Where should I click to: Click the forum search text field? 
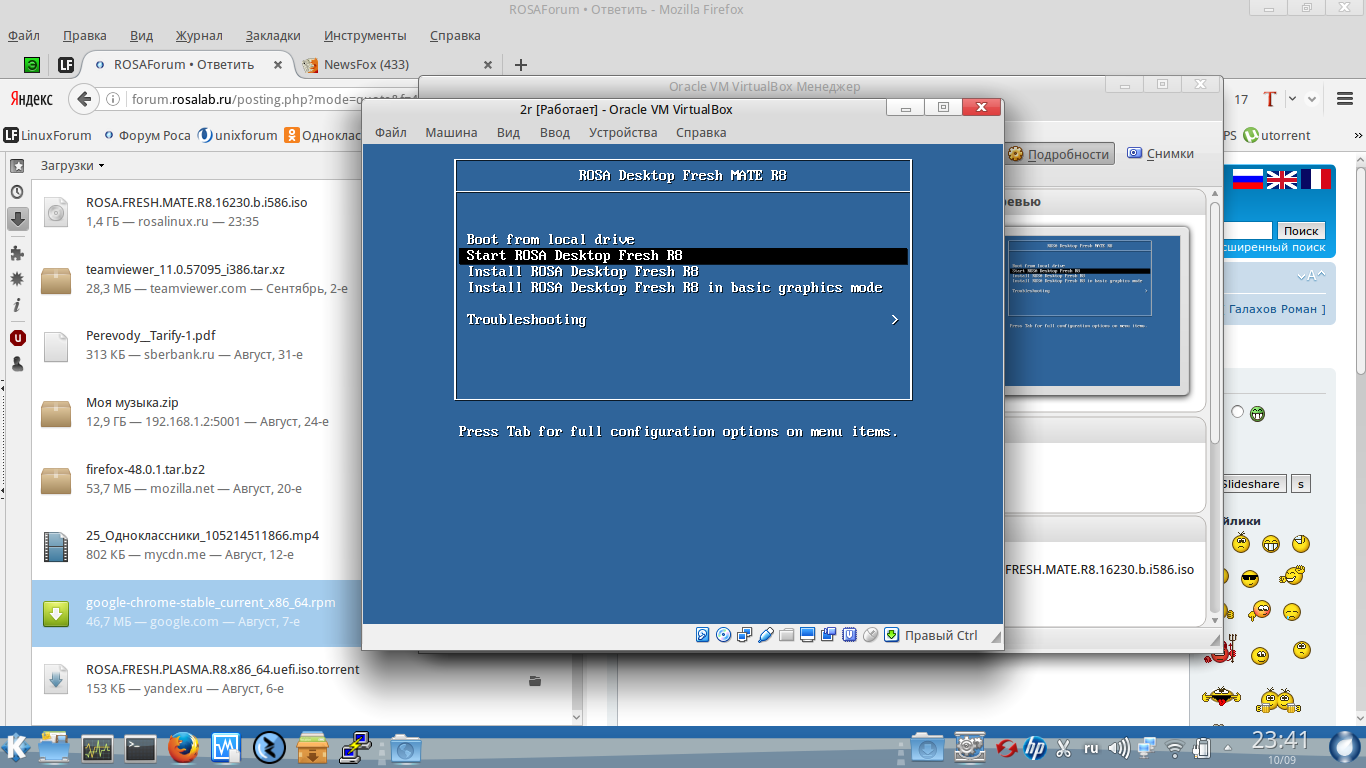pos(1247,231)
